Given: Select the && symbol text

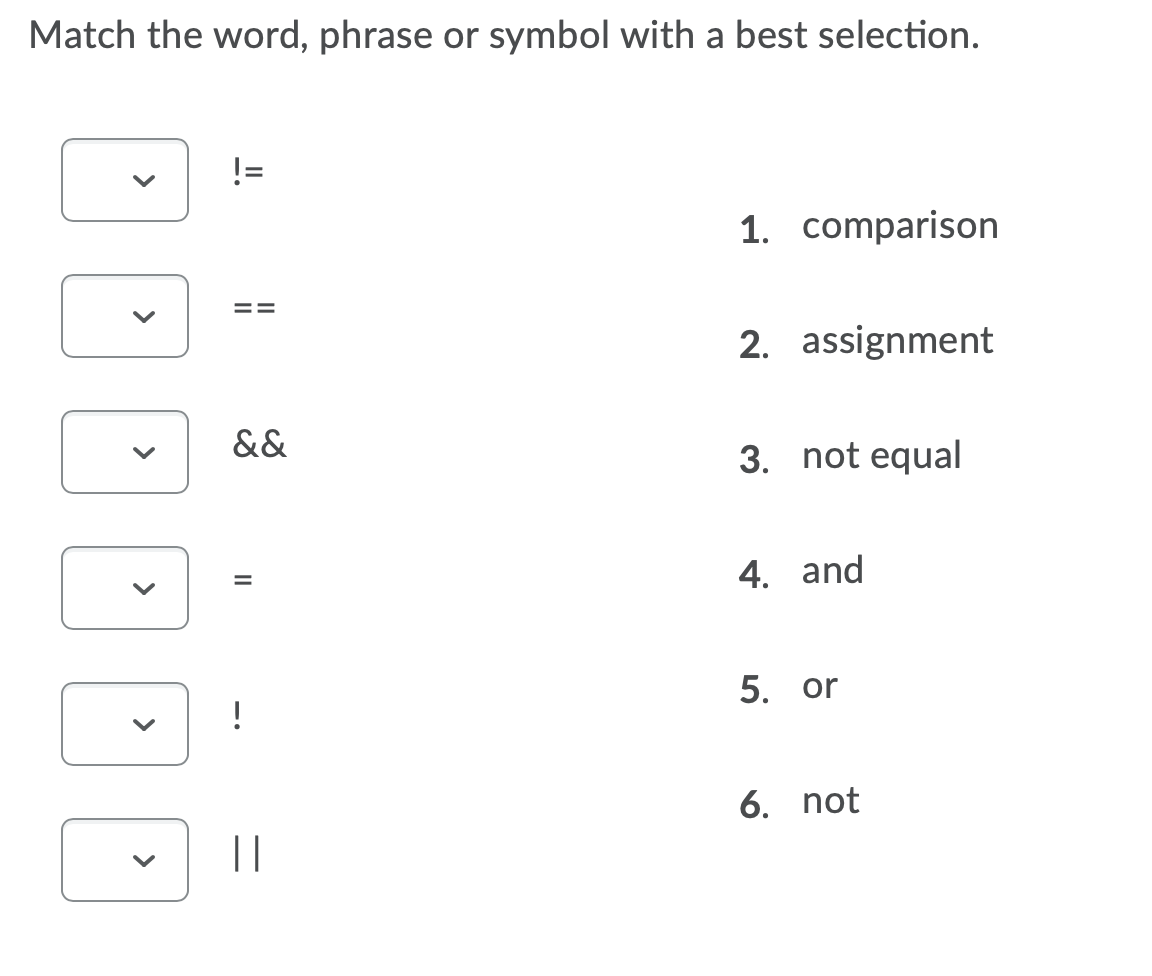Looking at the screenshot, I should tap(259, 445).
